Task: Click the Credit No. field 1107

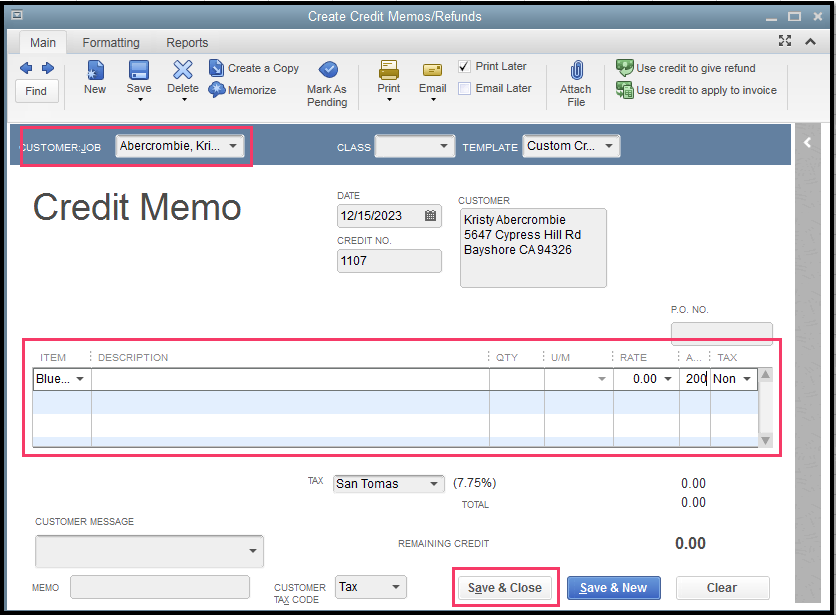Action: click(x=389, y=261)
